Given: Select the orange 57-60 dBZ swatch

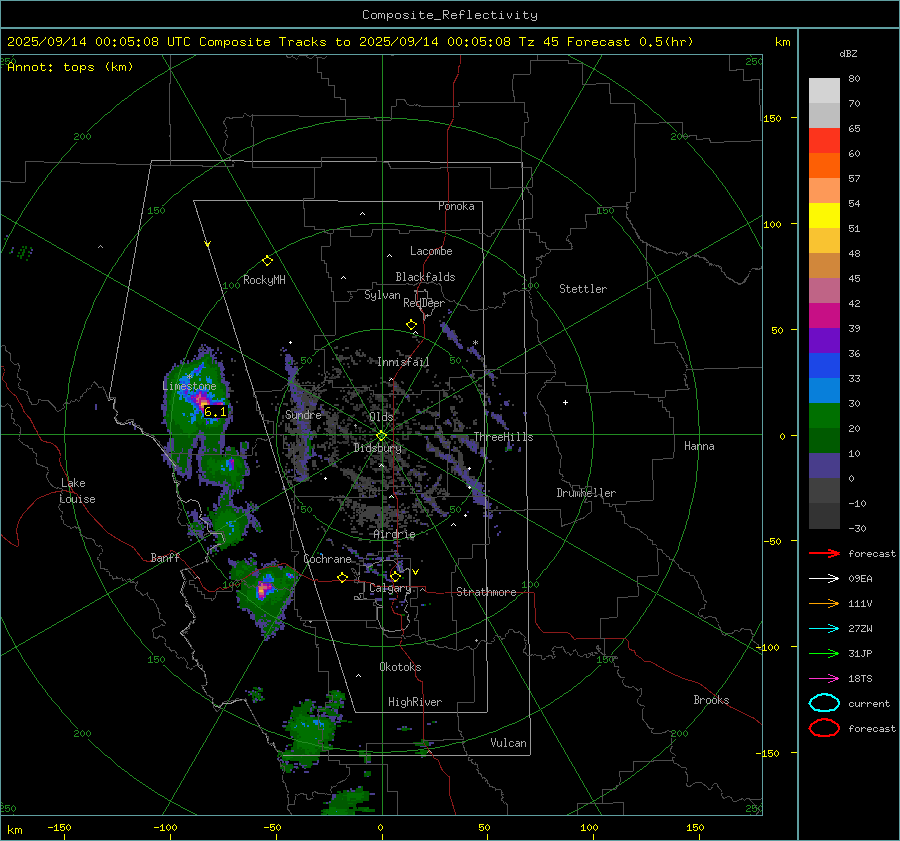Looking at the screenshot, I should (x=824, y=166).
